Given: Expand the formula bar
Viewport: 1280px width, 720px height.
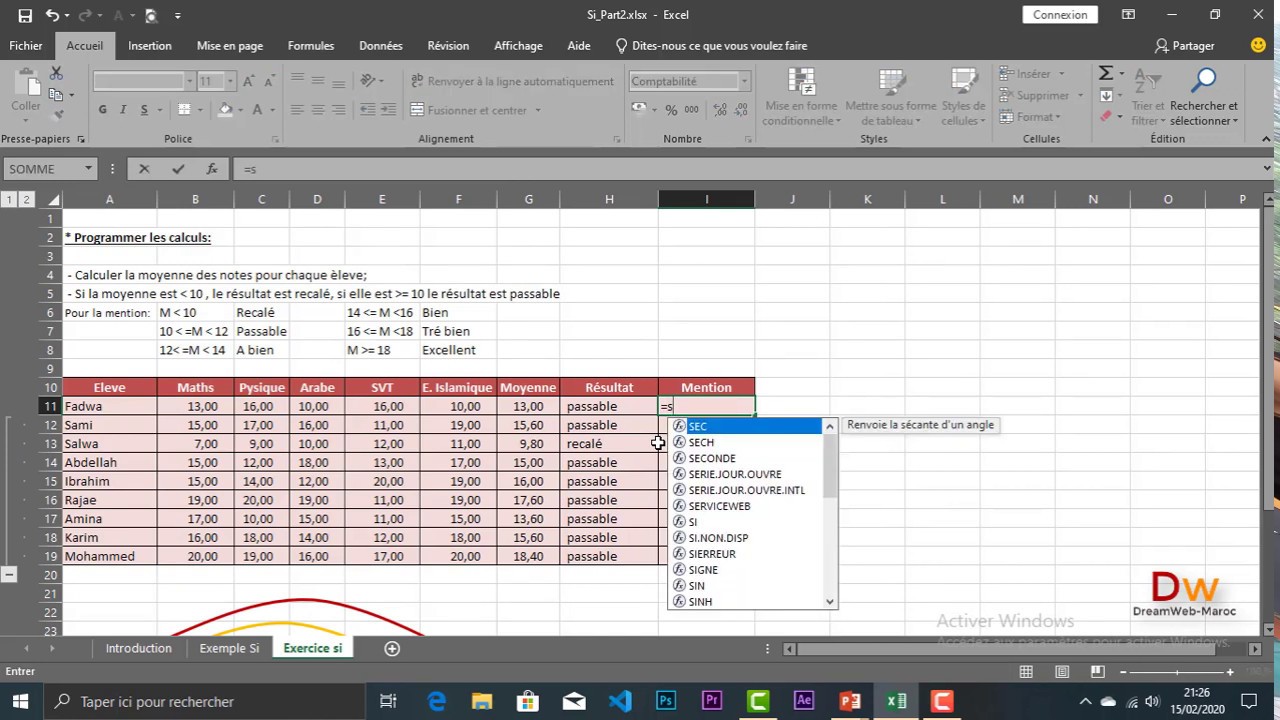Looking at the screenshot, I should pos(1268,169).
